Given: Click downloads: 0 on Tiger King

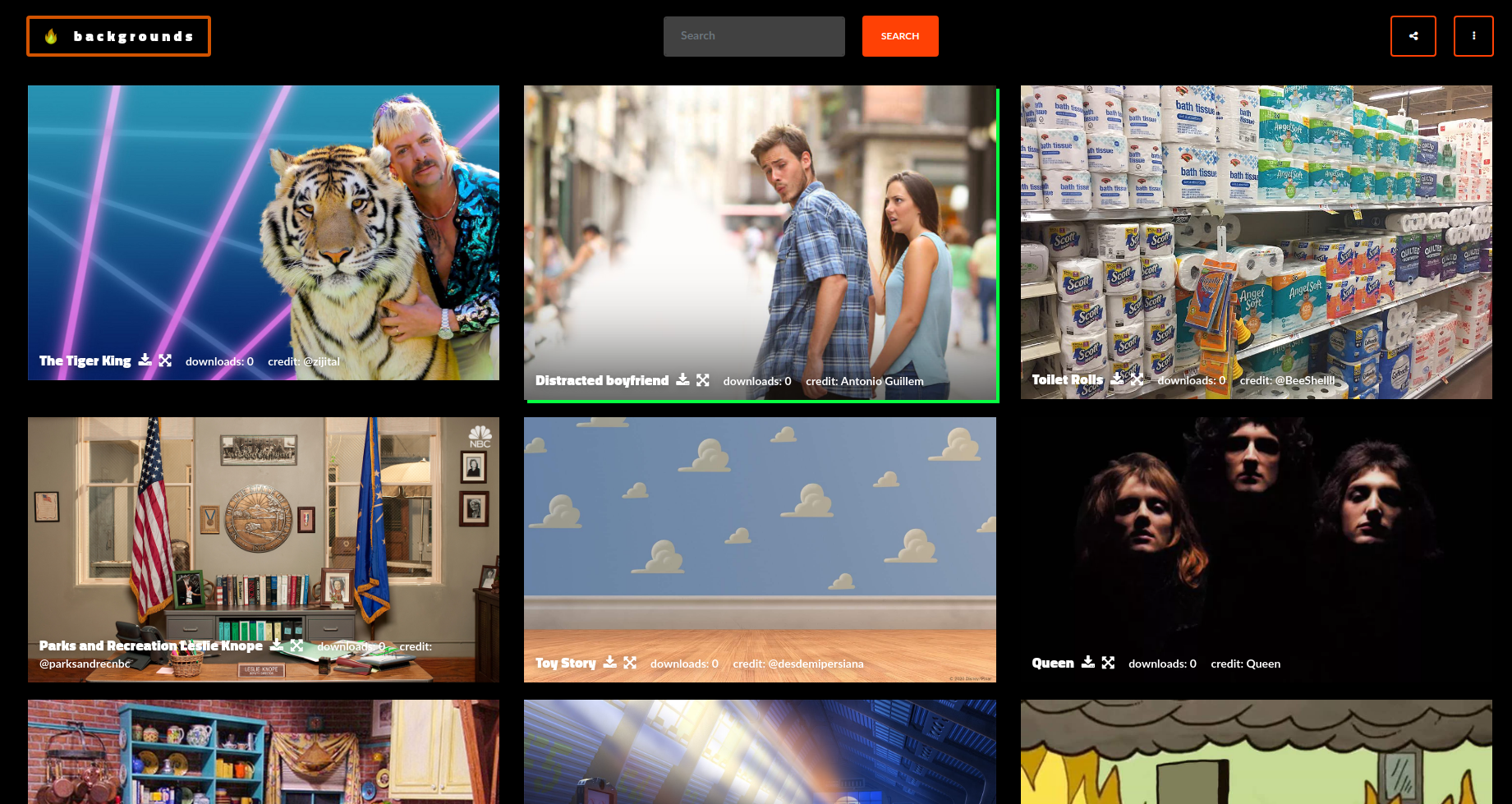Looking at the screenshot, I should click(219, 361).
